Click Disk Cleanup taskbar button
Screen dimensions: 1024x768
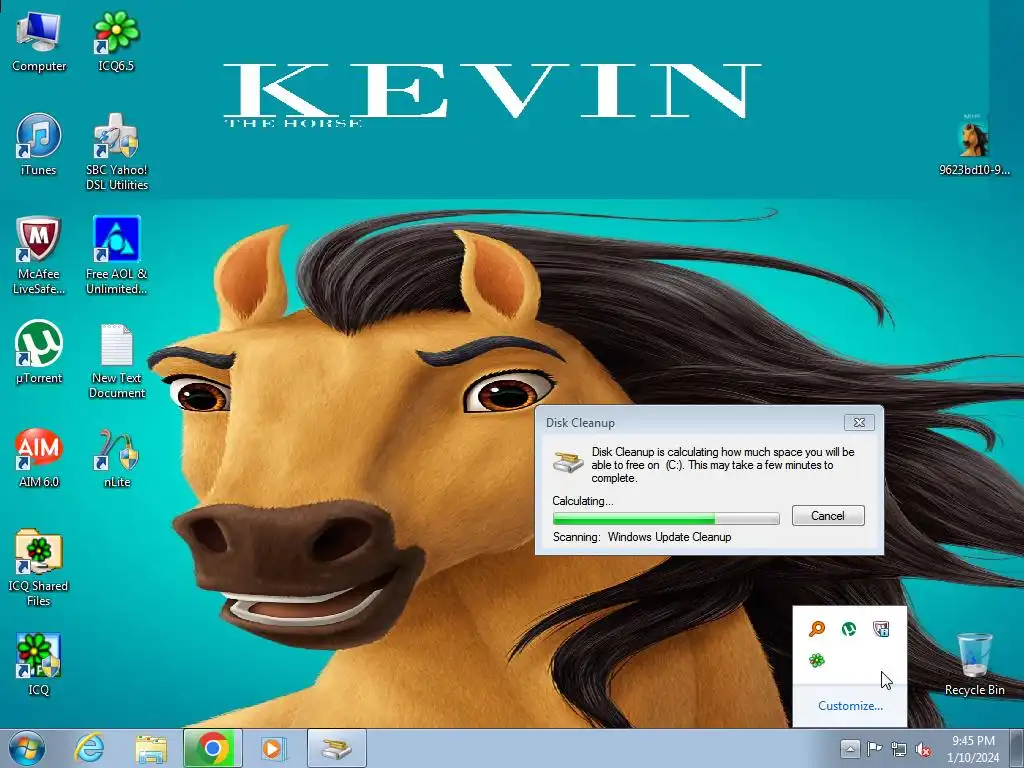337,748
